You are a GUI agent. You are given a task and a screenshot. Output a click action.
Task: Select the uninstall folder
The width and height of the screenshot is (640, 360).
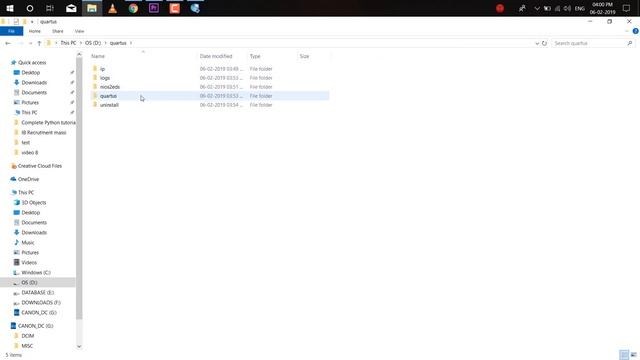pos(109,105)
